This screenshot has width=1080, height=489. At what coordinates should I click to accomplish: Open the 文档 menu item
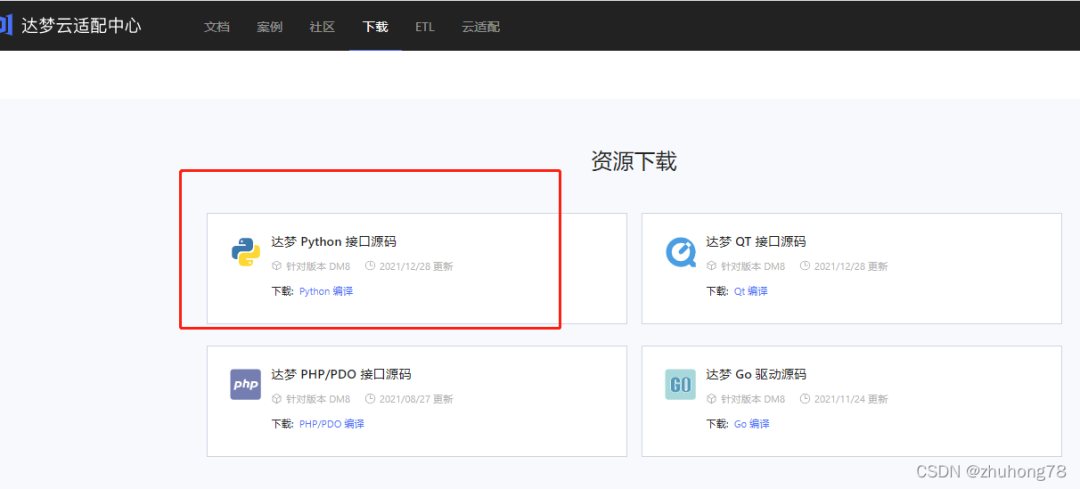pos(217,27)
